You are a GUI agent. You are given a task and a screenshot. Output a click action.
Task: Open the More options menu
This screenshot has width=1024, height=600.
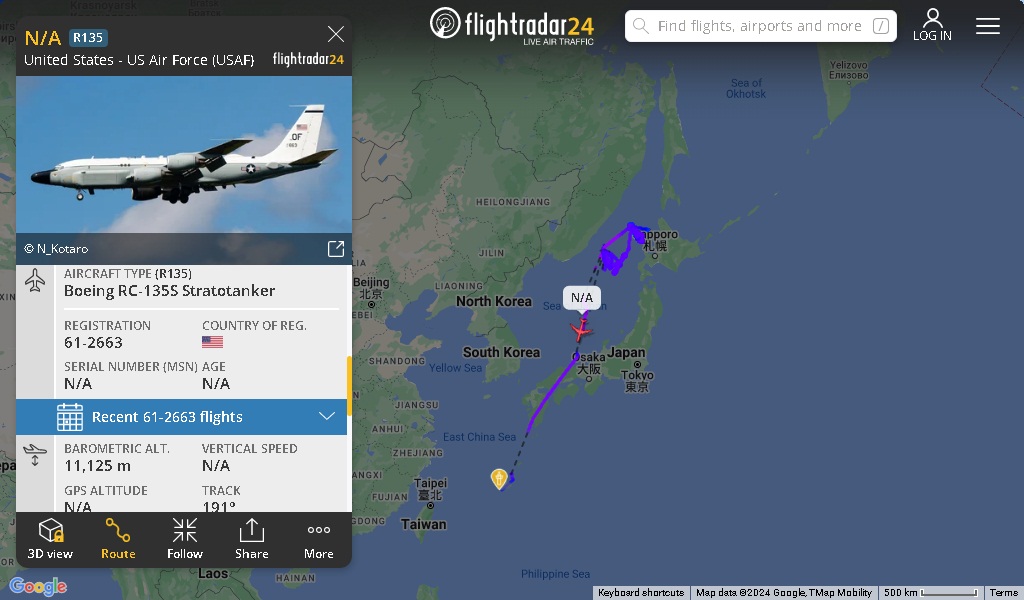[319, 539]
